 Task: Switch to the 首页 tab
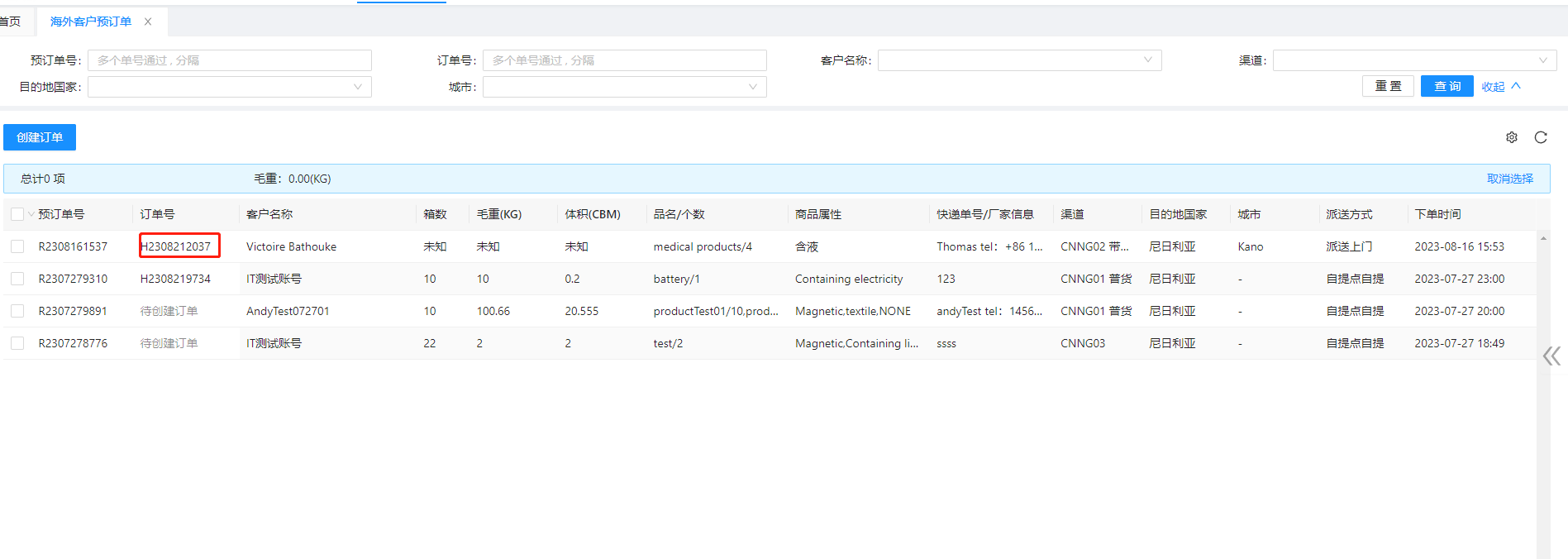11,21
